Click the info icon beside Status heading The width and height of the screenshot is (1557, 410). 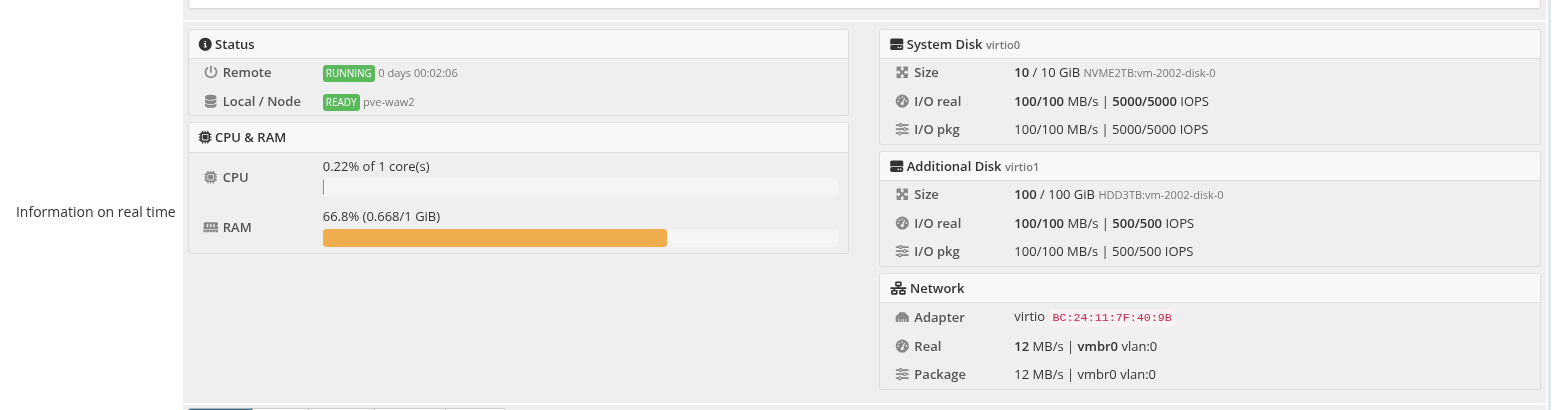[x=205, y=45]
